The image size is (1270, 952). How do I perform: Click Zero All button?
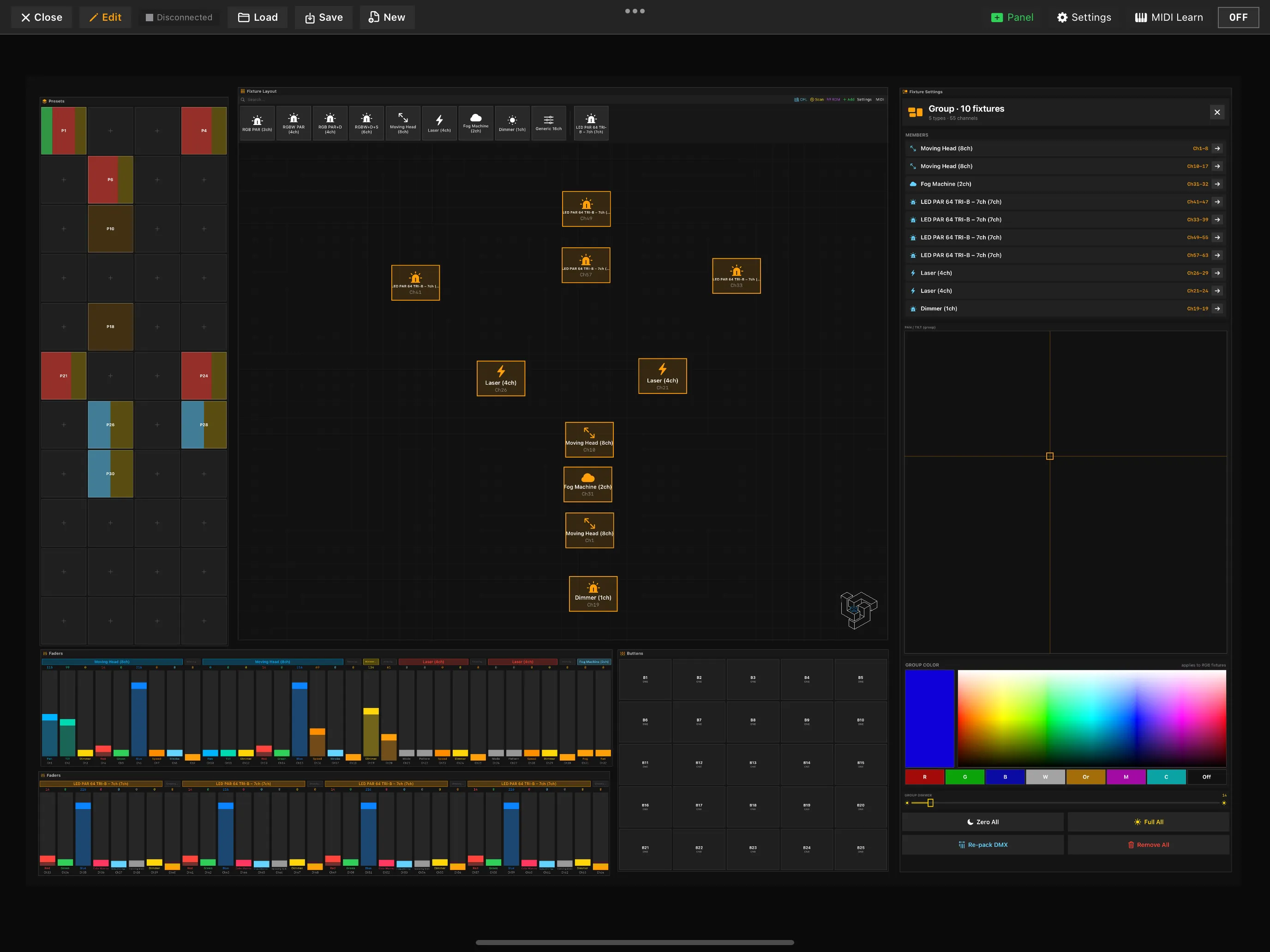tap(983, 822)
